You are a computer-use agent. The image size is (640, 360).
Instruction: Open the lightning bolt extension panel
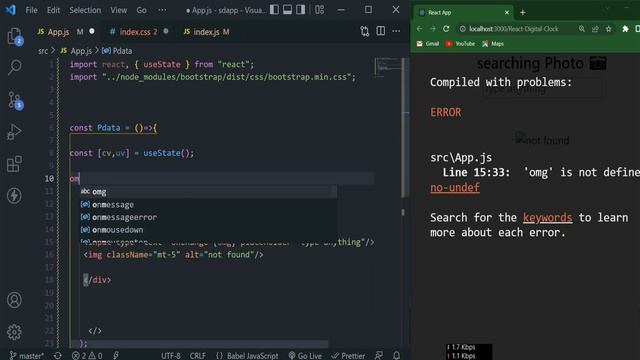14,196
